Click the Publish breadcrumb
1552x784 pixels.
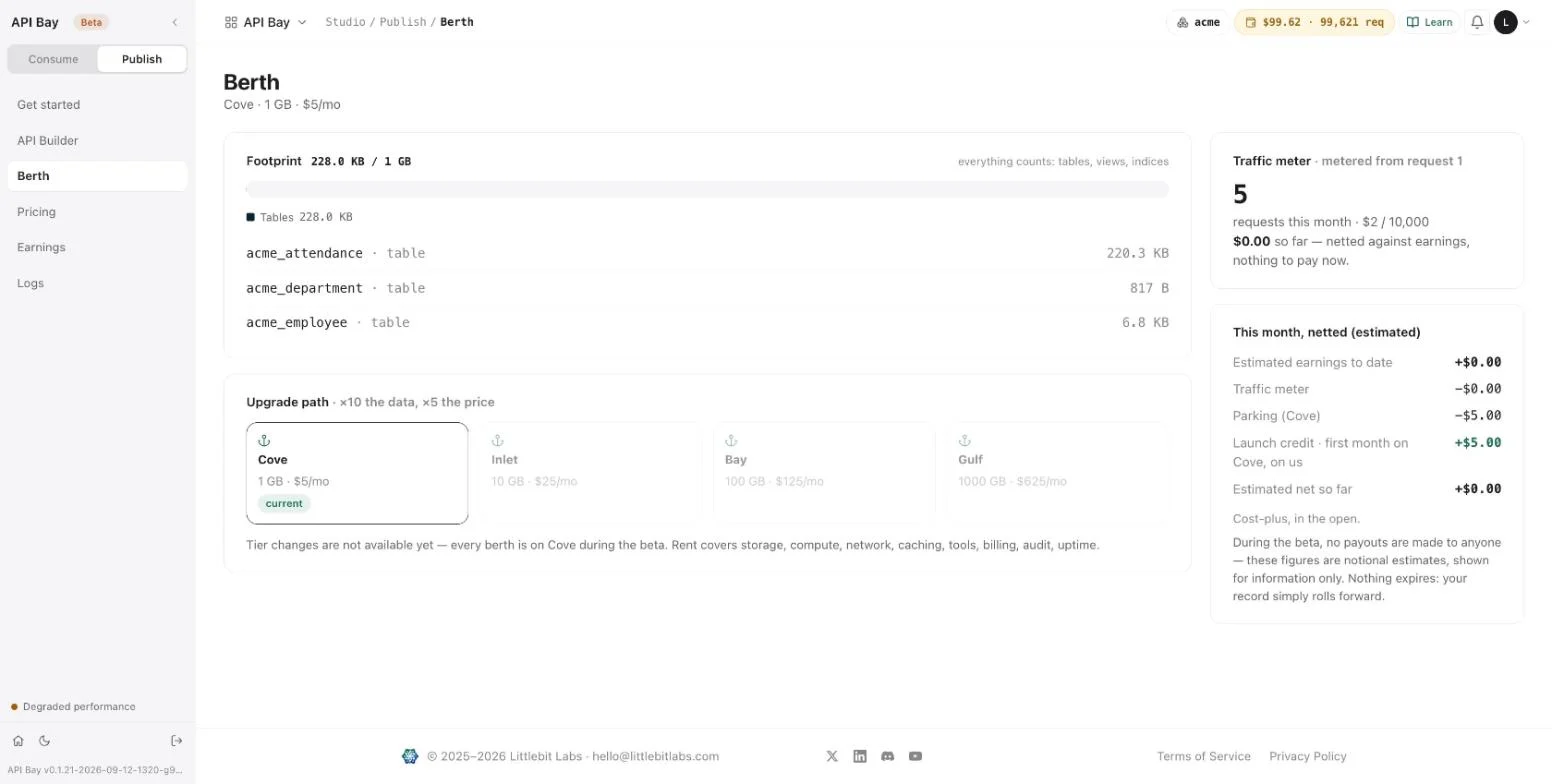coord(403,22)
